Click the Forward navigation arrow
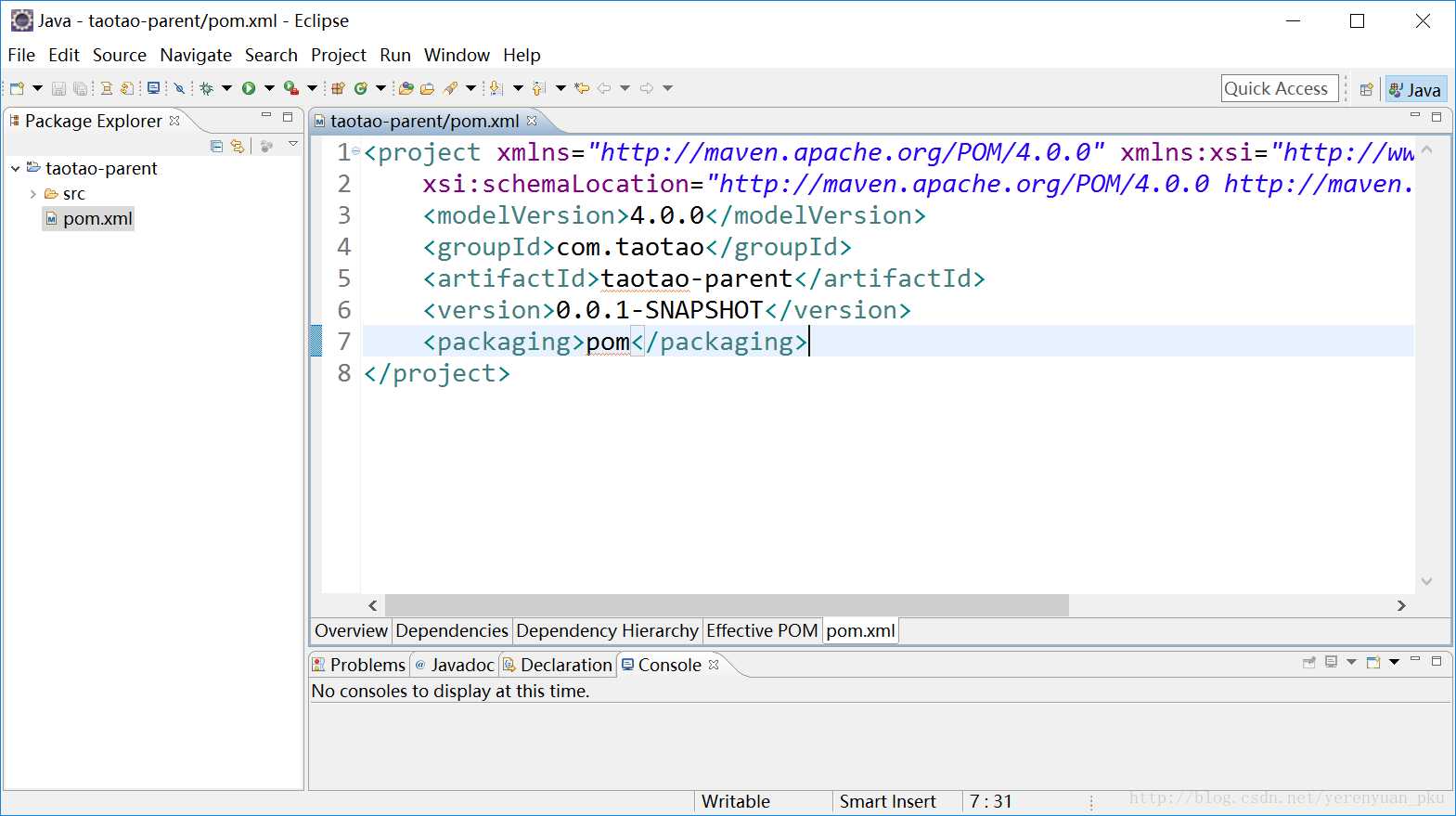The height and width of the screenshot is (816, 1456). (647, 88)
